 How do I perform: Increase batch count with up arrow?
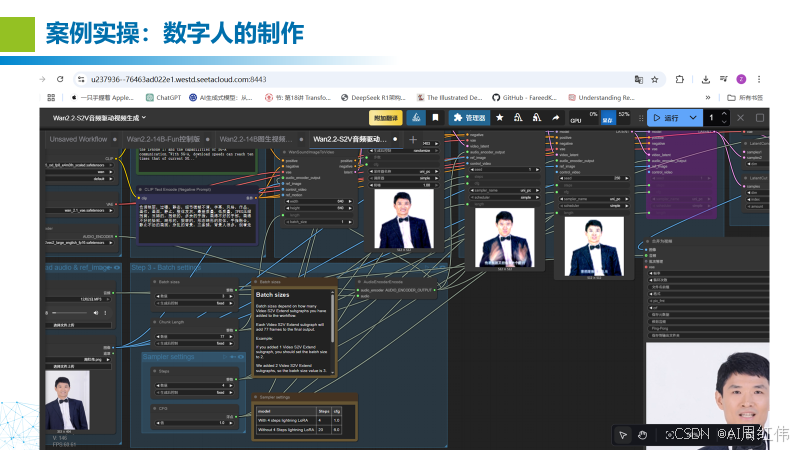point(724,115)
